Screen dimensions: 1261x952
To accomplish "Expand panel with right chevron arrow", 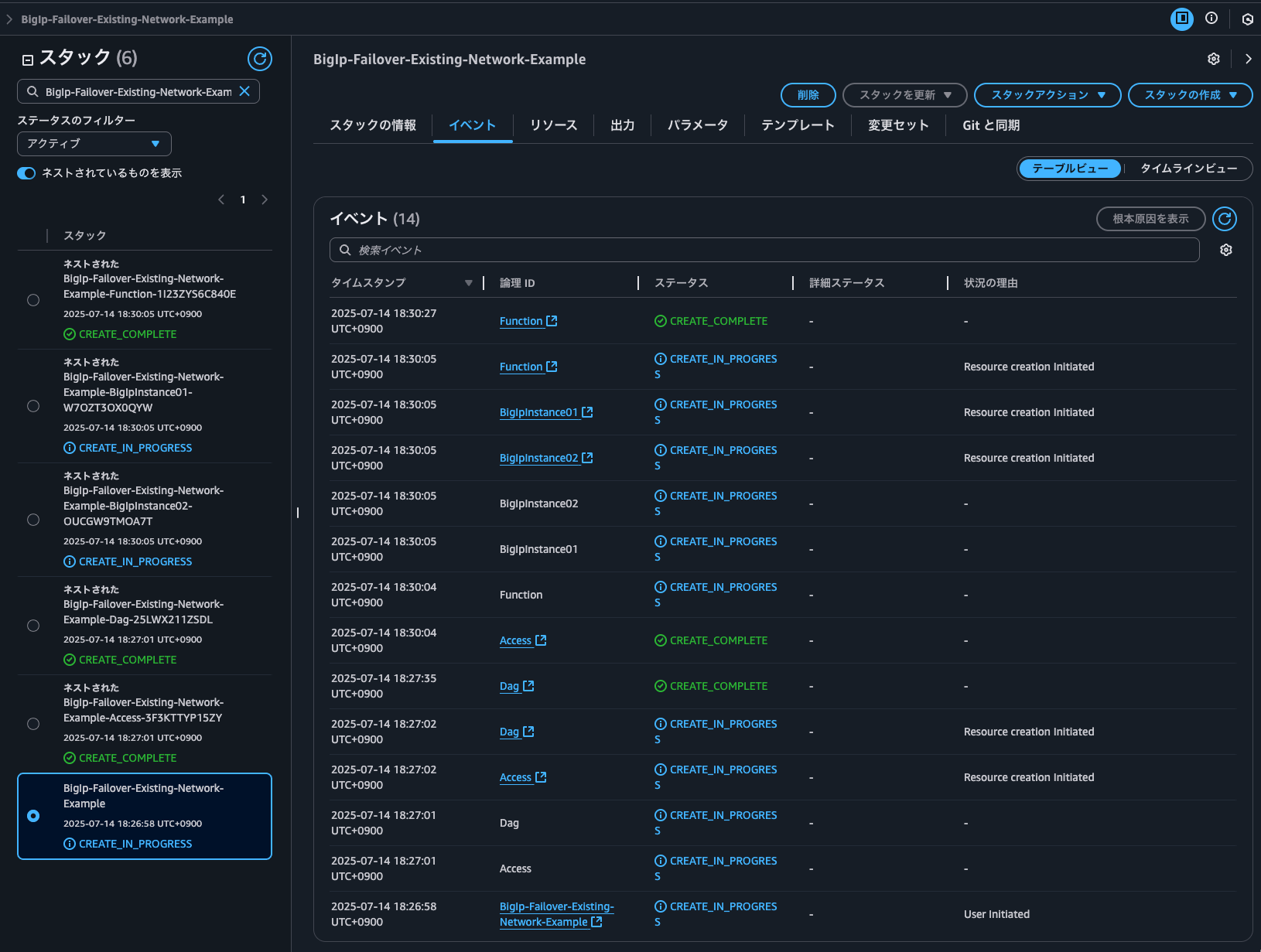I will [x=1248, y=59].
